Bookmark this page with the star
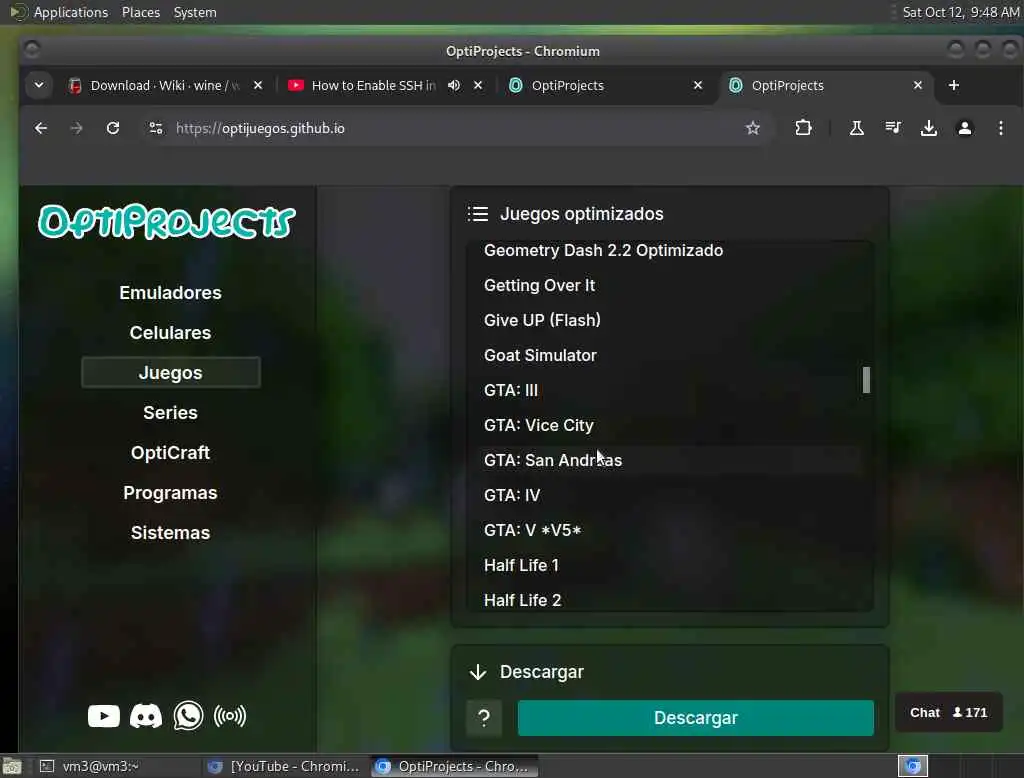 click(x=753, y=128)
